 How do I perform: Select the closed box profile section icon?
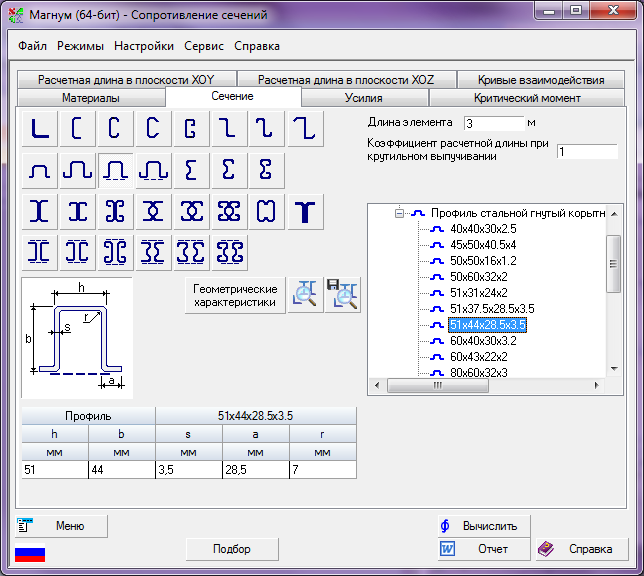tap(267, 211)
